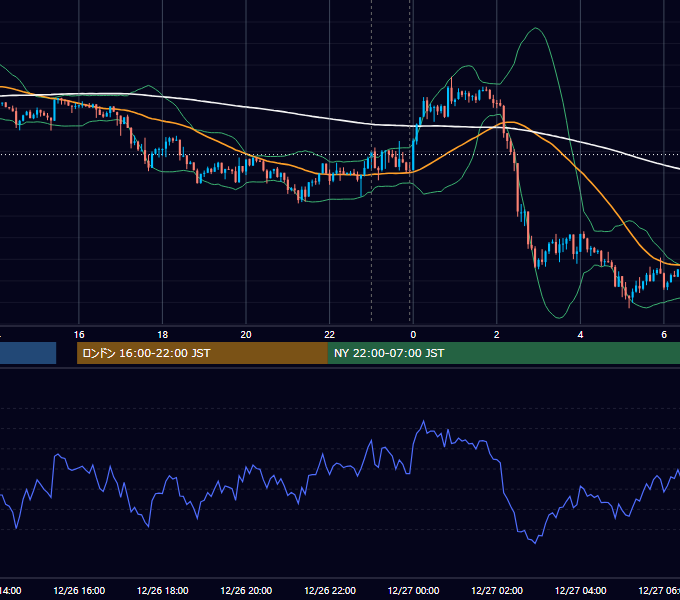Click the "20" hour label on price chart axis
Image resolution: width=680 pixels, height=600 pixels.
pyautogui.click(x=246, y=335)
